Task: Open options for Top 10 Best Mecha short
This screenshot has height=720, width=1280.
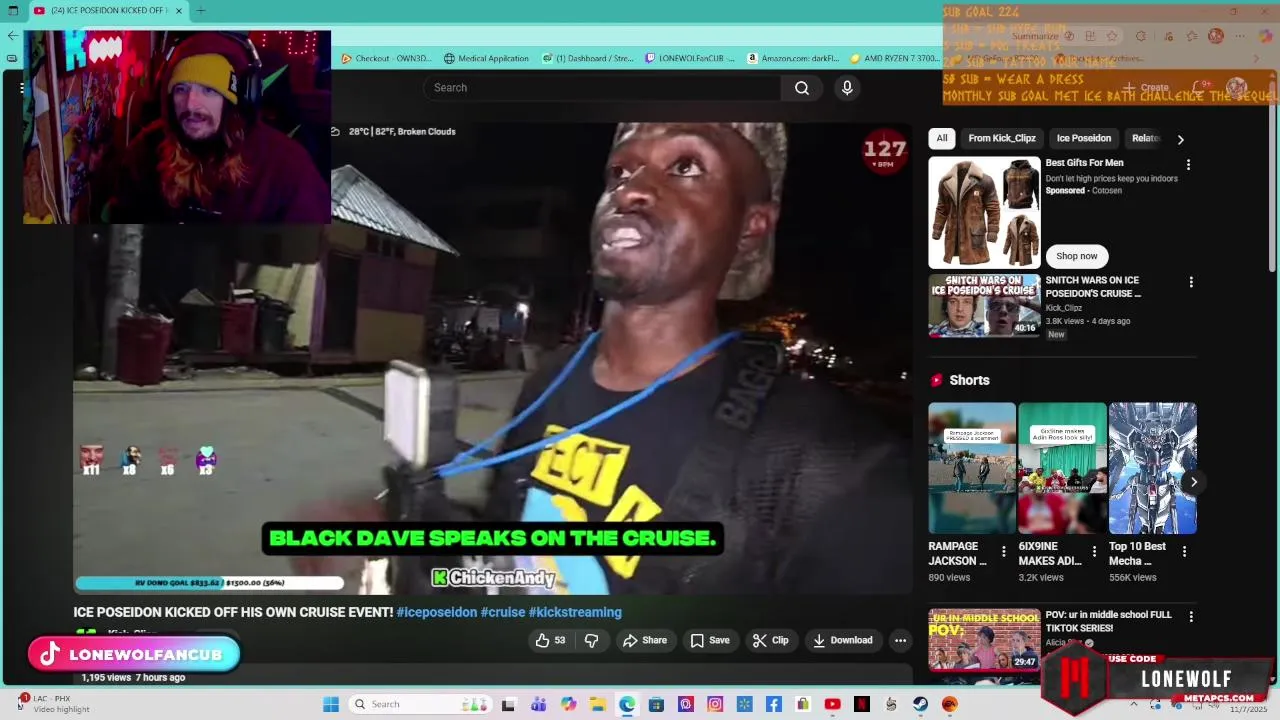Action: (1184, 551)
